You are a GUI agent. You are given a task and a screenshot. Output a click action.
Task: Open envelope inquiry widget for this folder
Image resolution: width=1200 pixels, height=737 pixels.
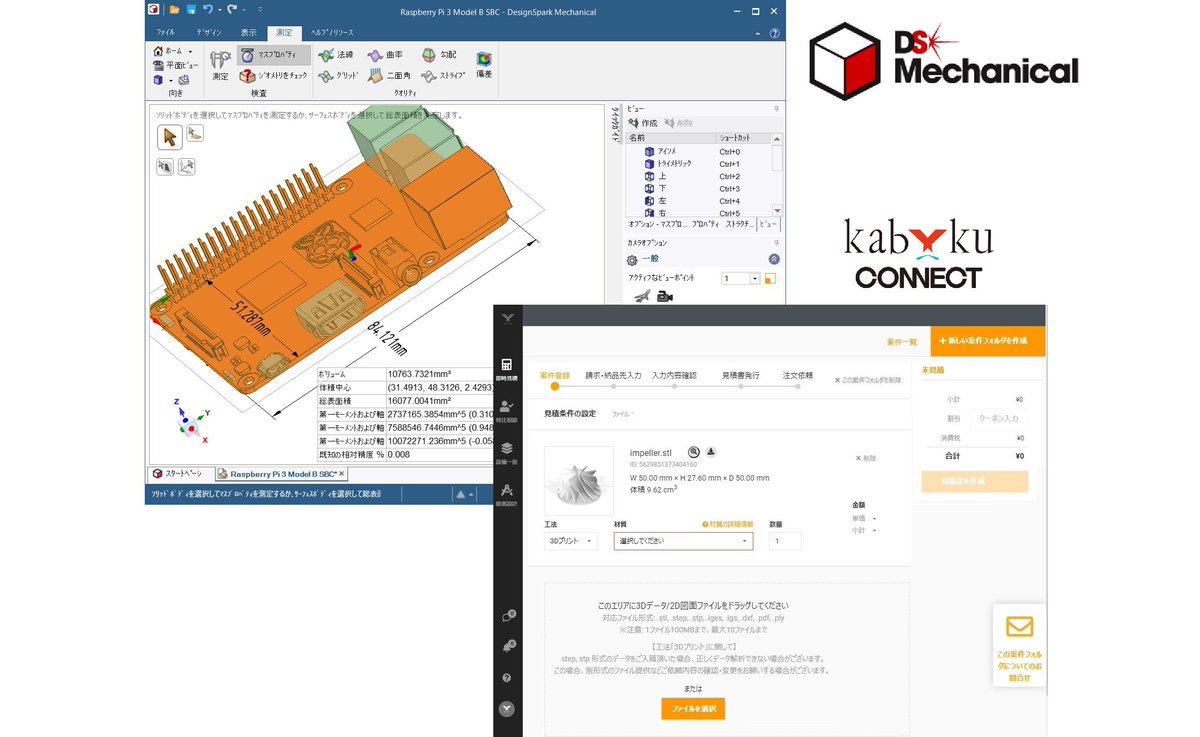[1019, 645]
